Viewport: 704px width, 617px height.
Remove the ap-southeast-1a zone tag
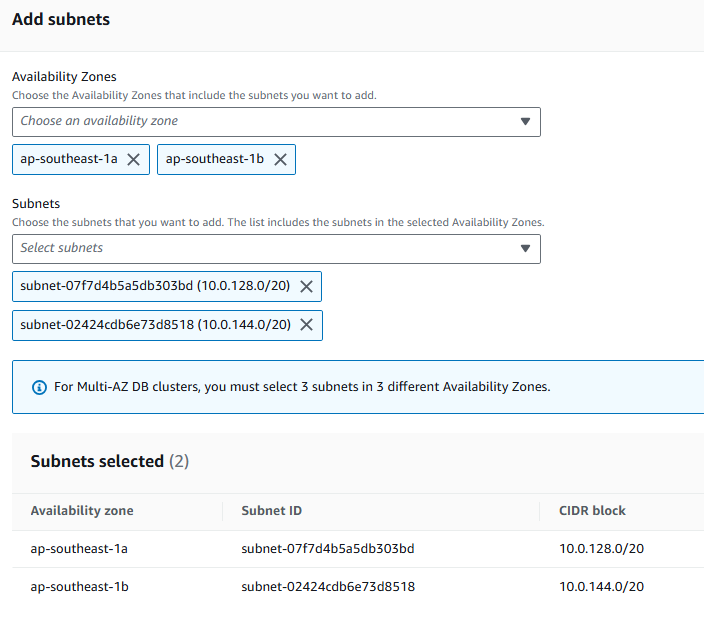point(134,160)
